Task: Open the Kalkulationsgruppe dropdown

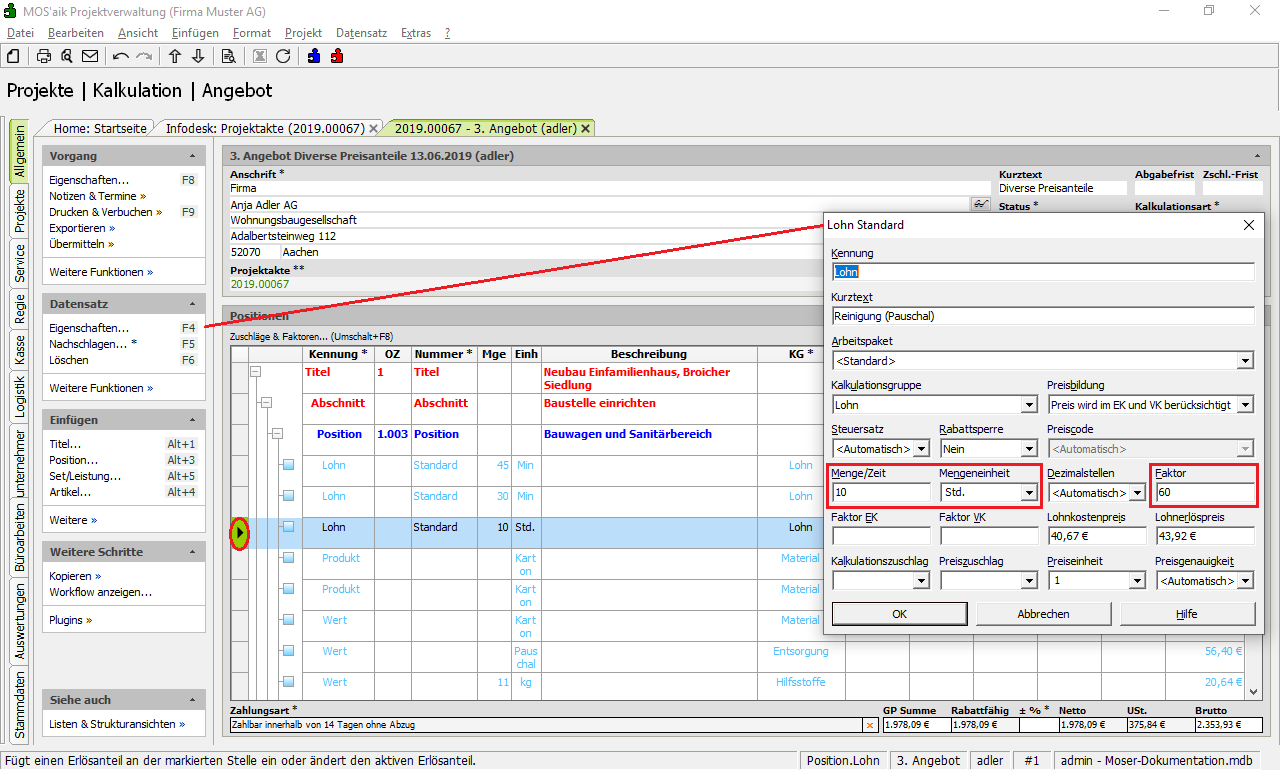Action: 1029,405
